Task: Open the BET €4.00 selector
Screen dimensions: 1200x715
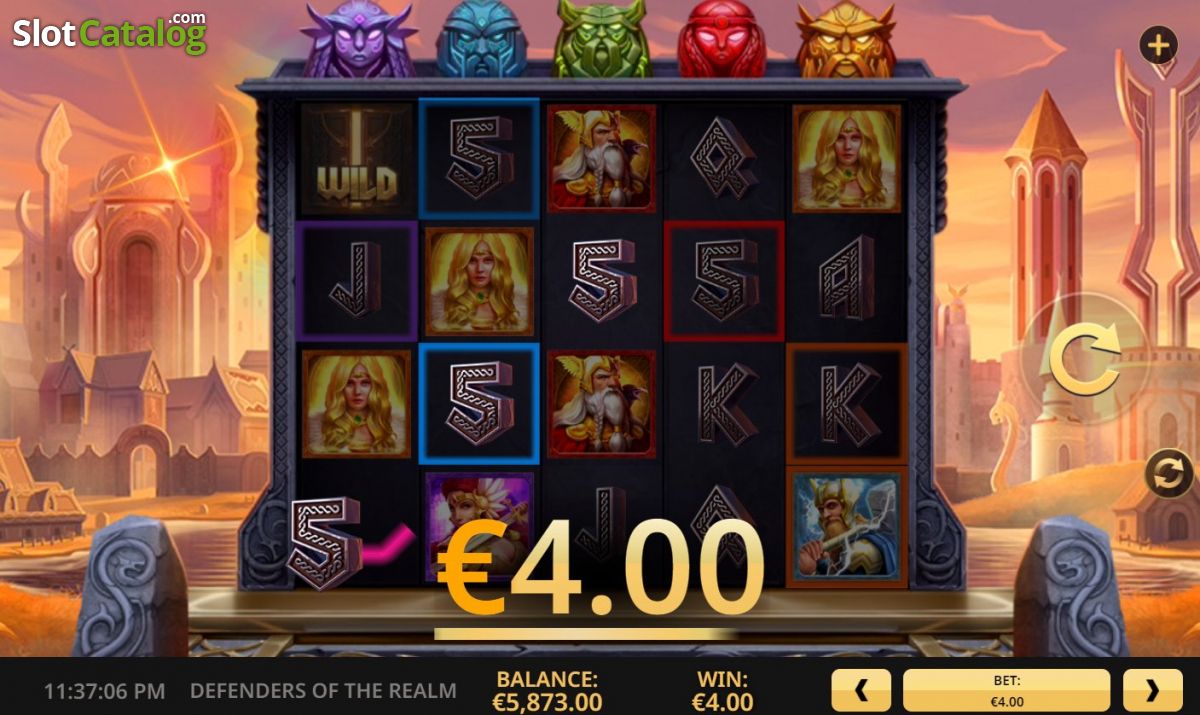Action: pyautogui.click(x=1006, y=690)
